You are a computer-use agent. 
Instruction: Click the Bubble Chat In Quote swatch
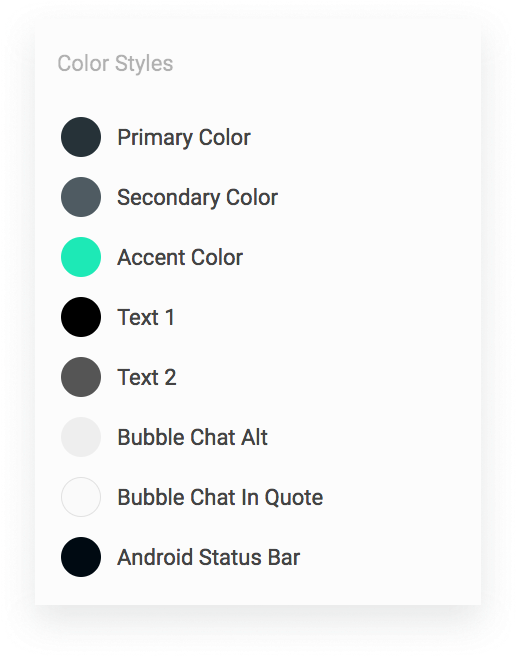(x=81, y=497)
